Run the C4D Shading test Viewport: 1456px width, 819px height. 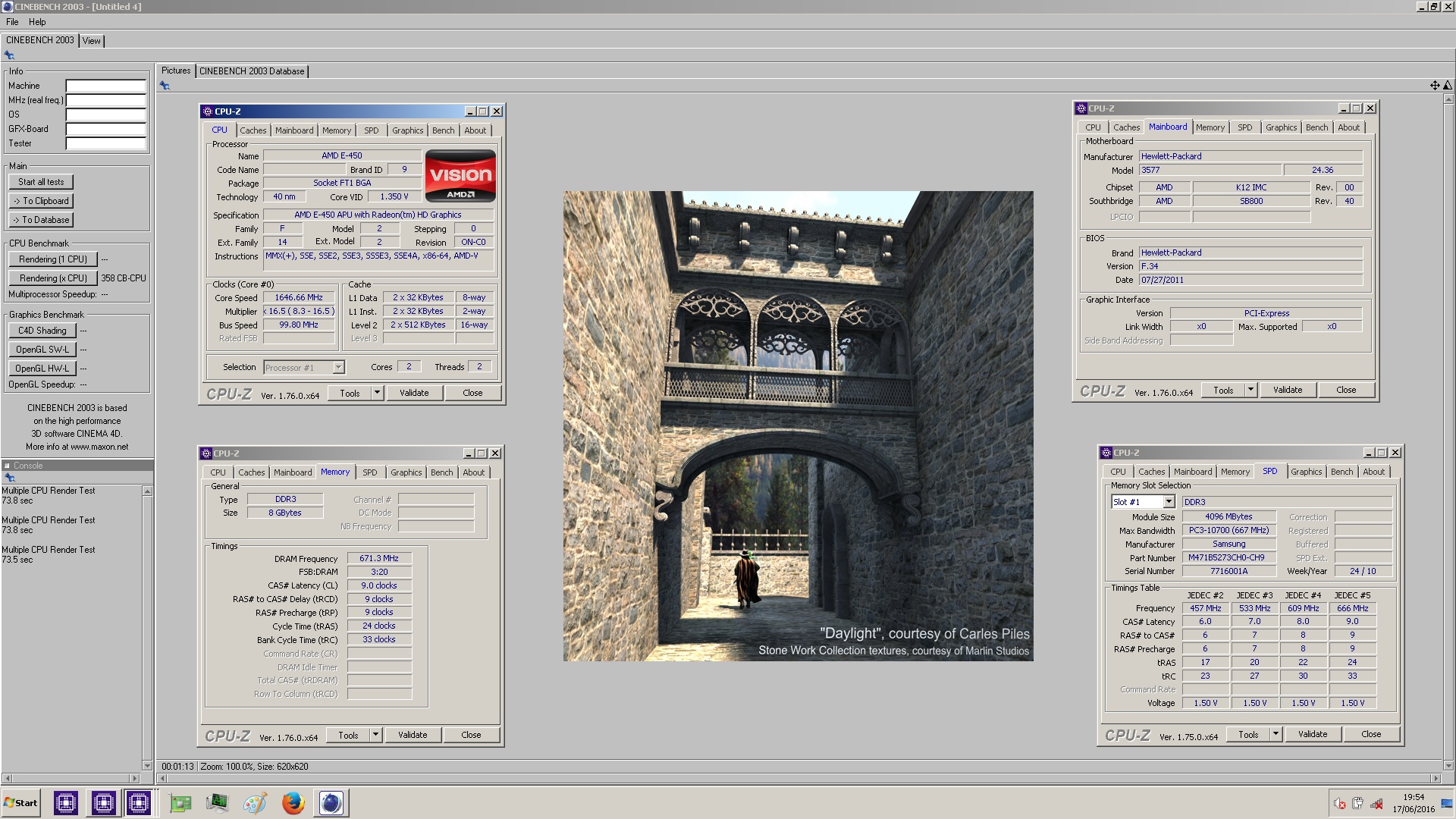(x=42, y=331)
